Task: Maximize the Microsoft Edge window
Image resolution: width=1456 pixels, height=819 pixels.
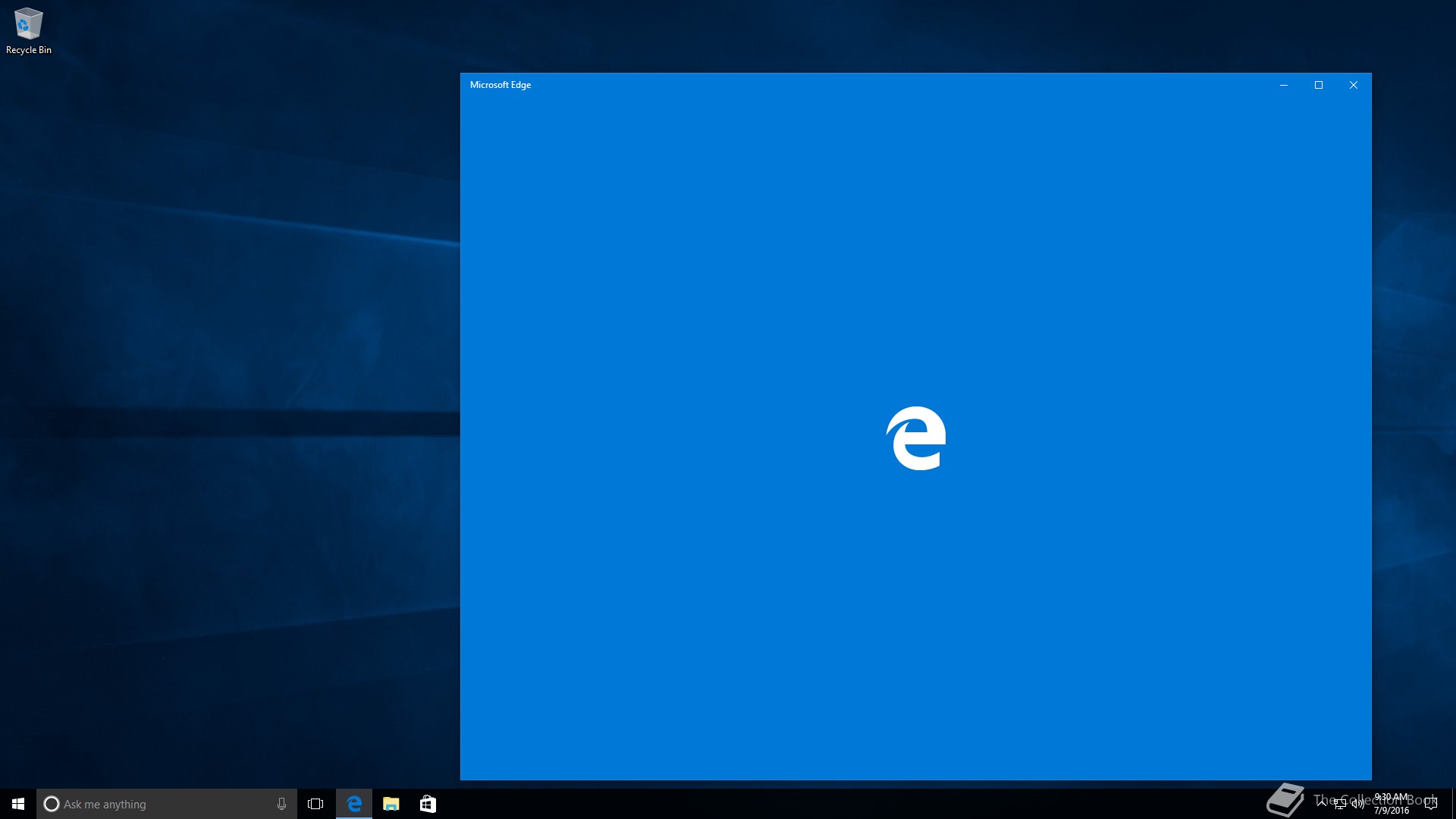Action: [x=1319, y=85]
